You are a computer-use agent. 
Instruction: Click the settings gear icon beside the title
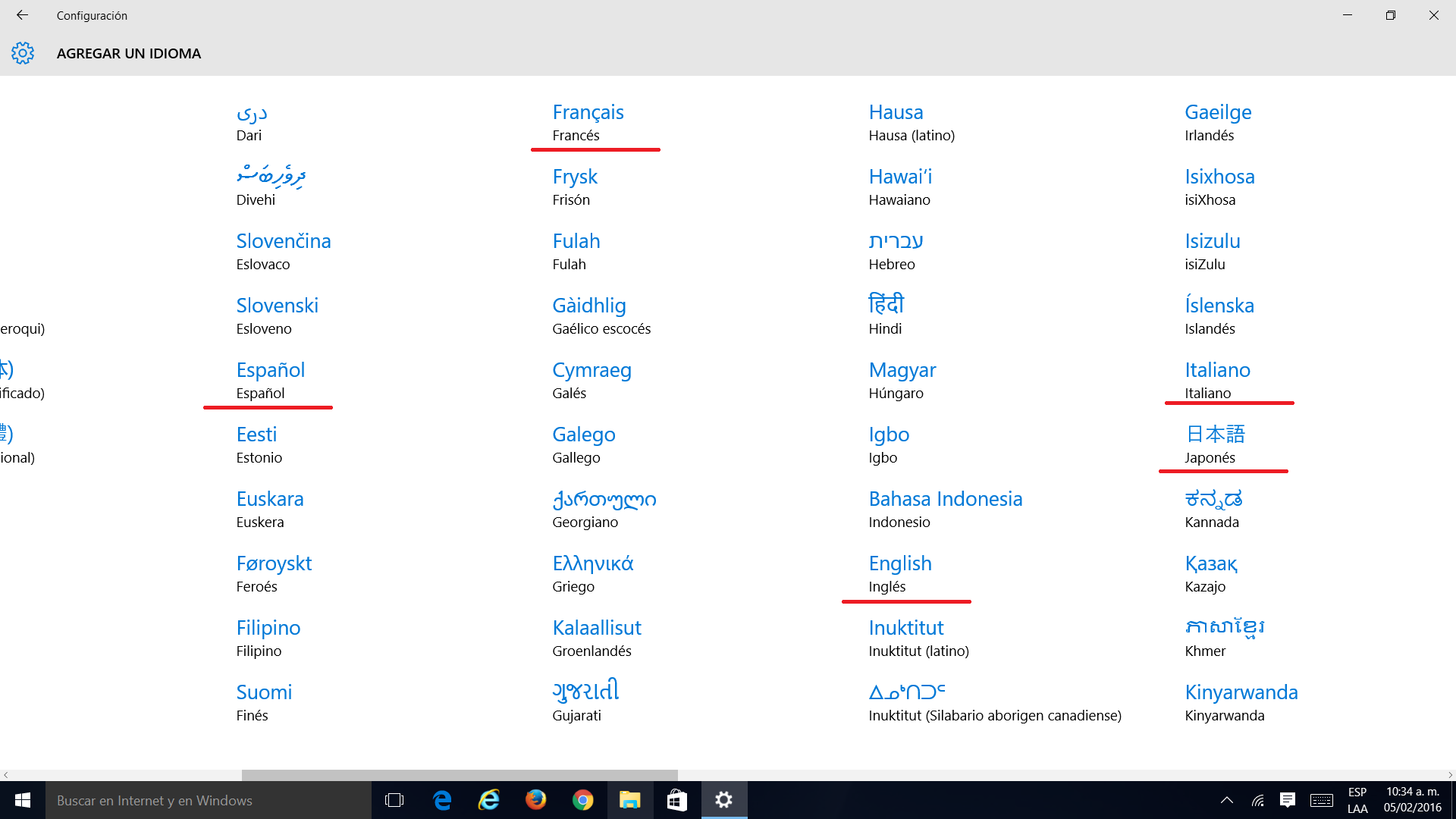pos(23,53)
